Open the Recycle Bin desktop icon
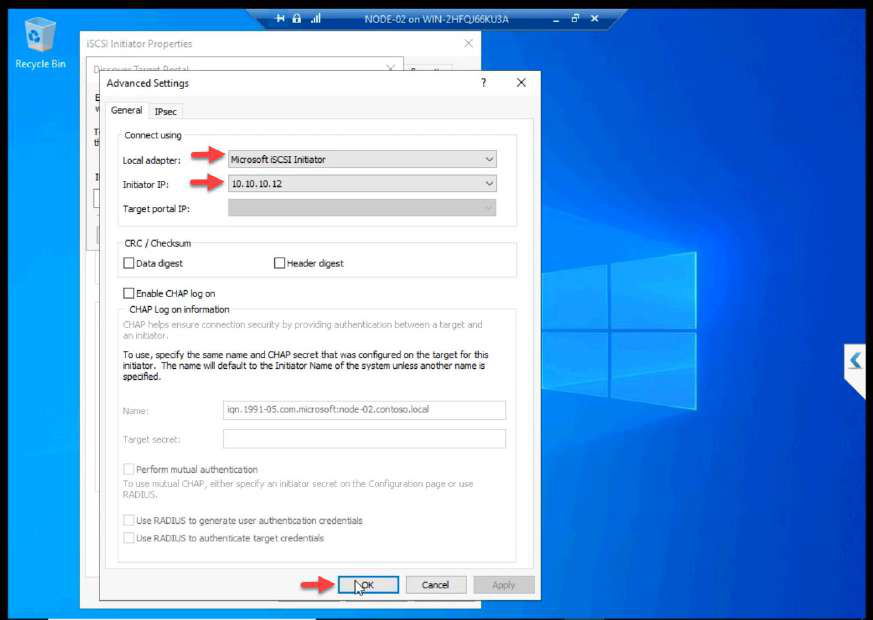 (x=40, y=43)
